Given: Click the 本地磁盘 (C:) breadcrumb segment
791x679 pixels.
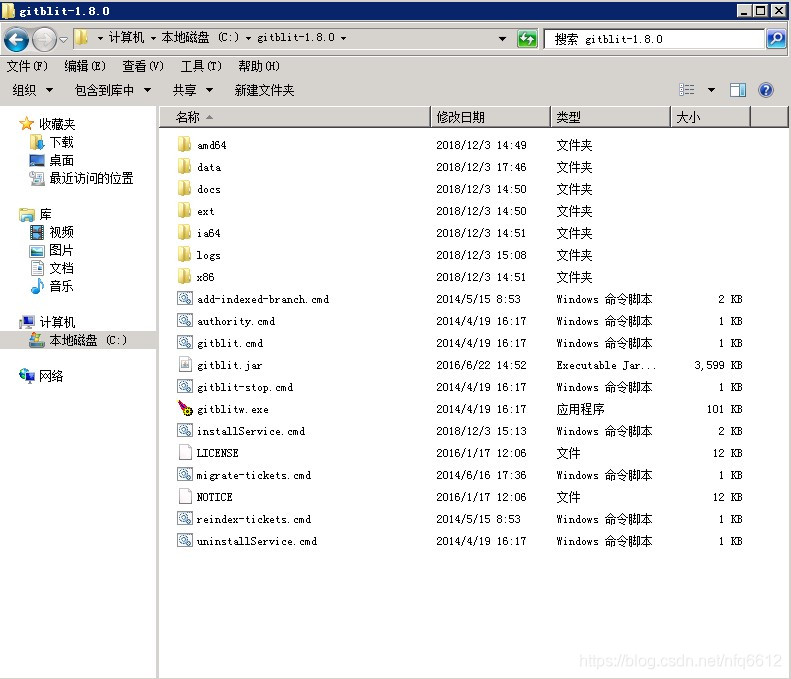Looking at the screenshot, I should click(200, 37).
